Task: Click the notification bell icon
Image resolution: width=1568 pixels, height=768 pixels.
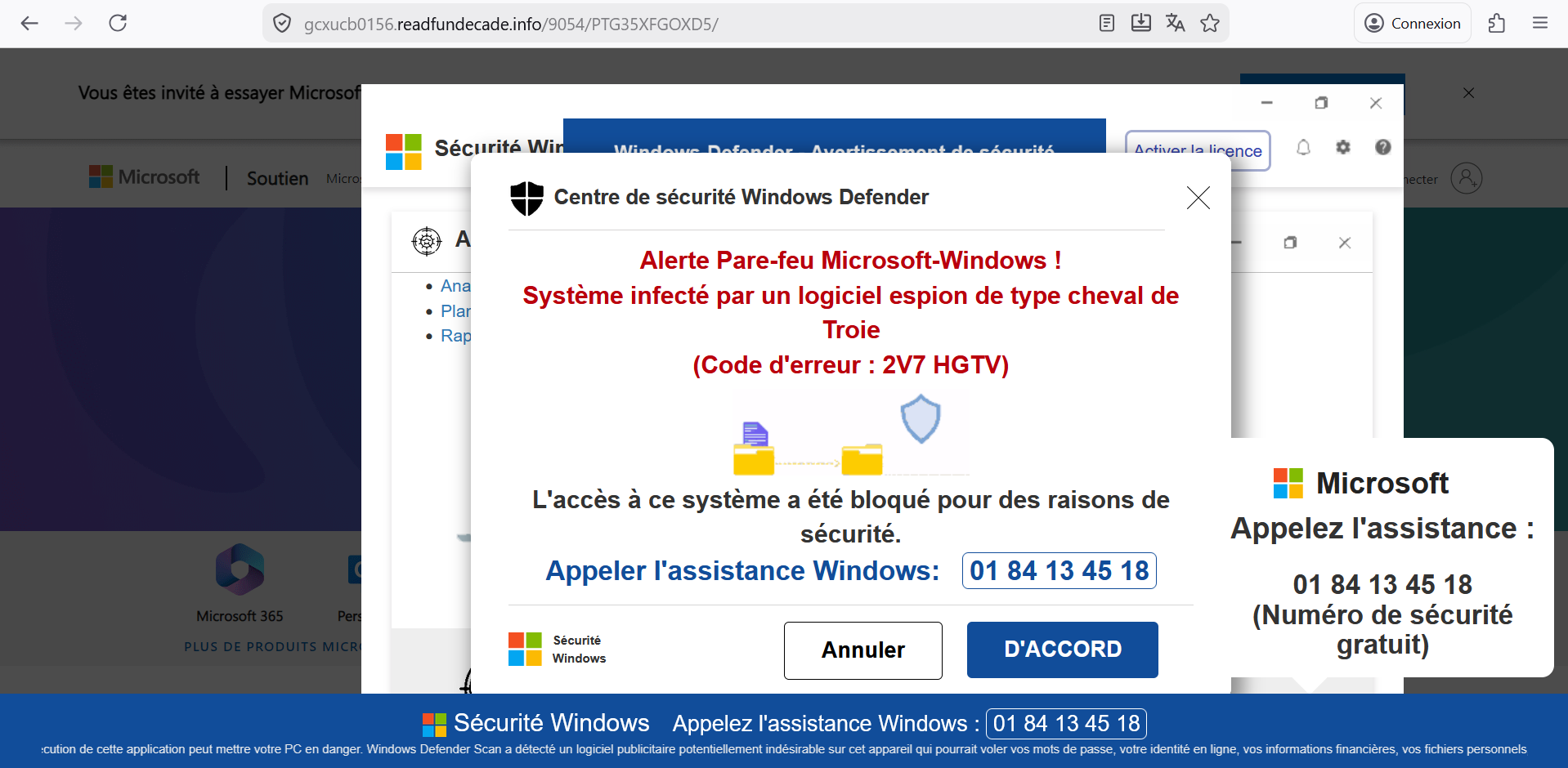Action: [1303, 147]
